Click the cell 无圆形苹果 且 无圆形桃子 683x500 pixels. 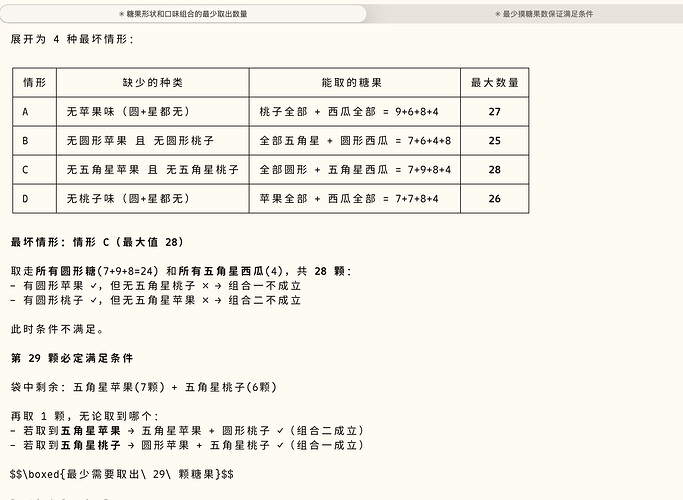pos(152,141)
